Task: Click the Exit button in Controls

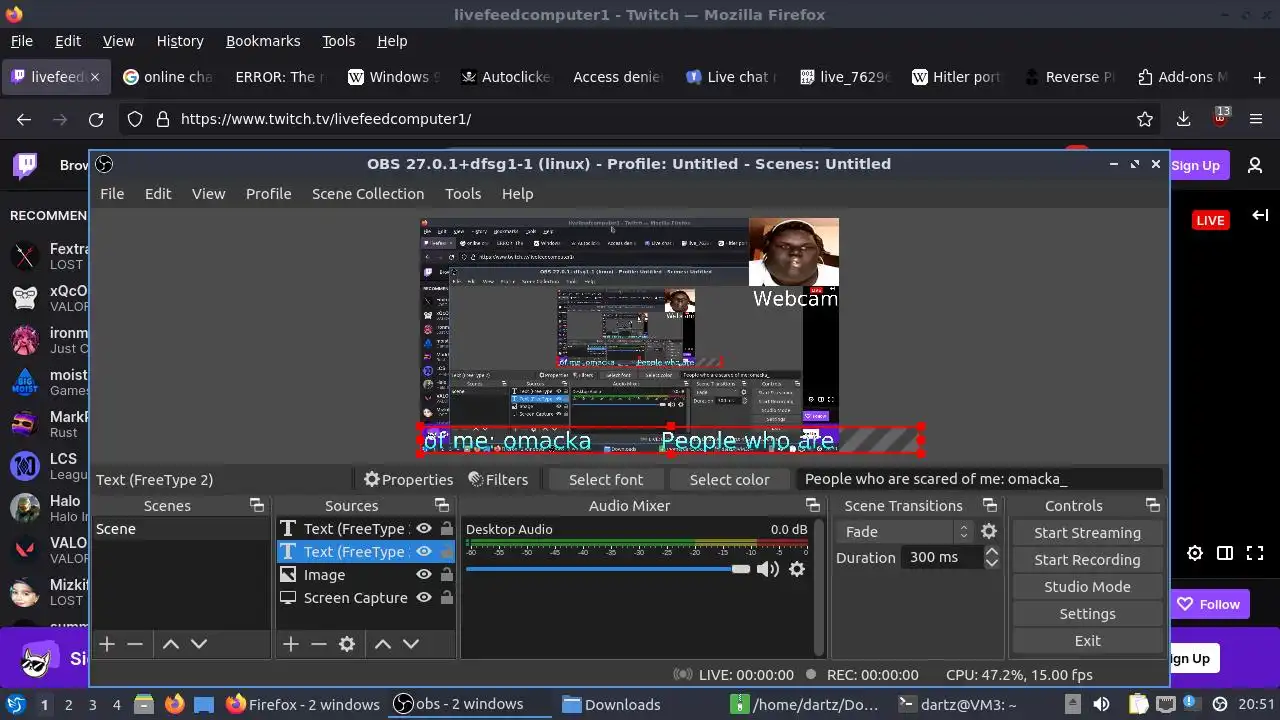Action: (1087, 641)
